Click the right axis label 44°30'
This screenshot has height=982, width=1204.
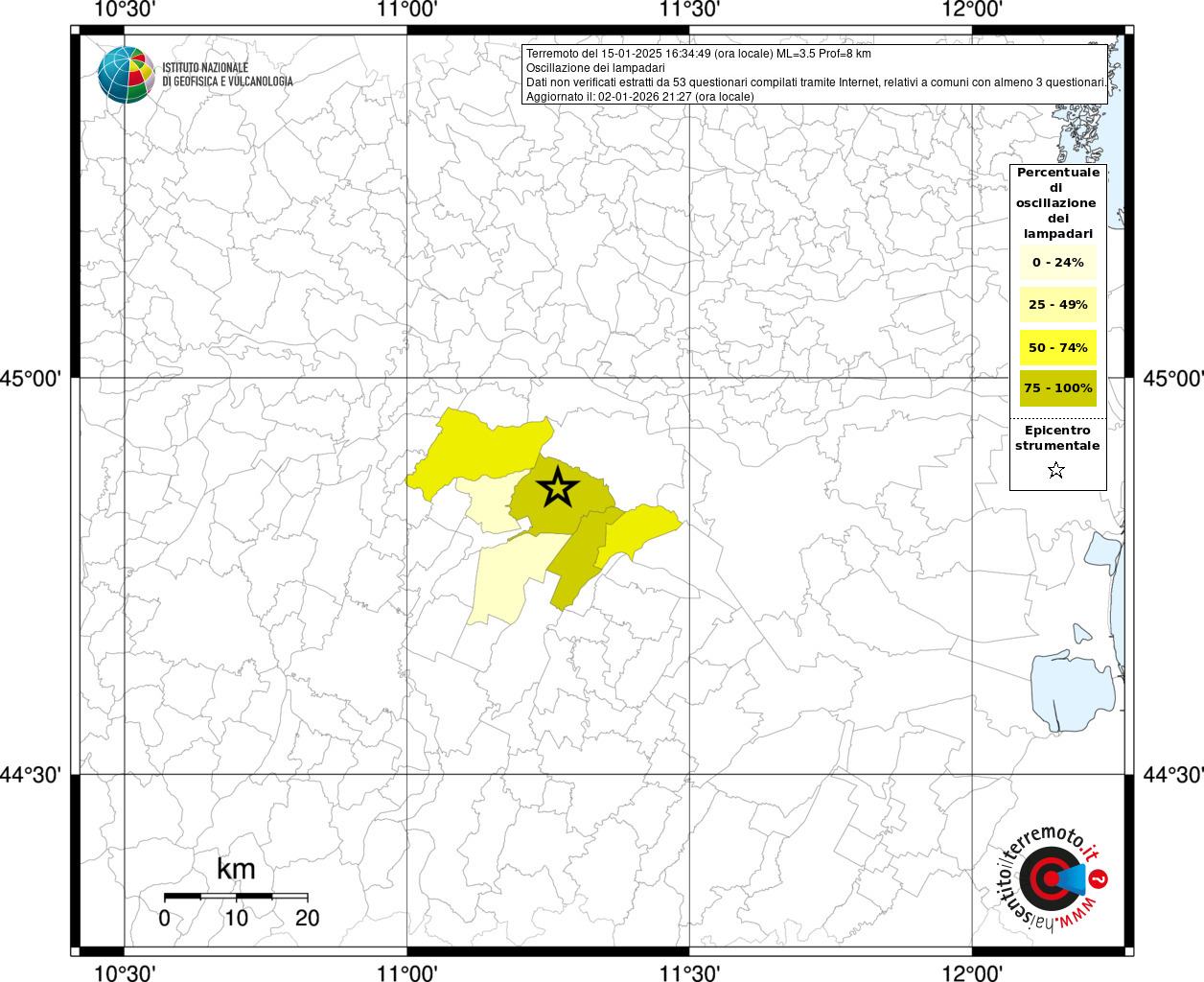[1173, 775]
